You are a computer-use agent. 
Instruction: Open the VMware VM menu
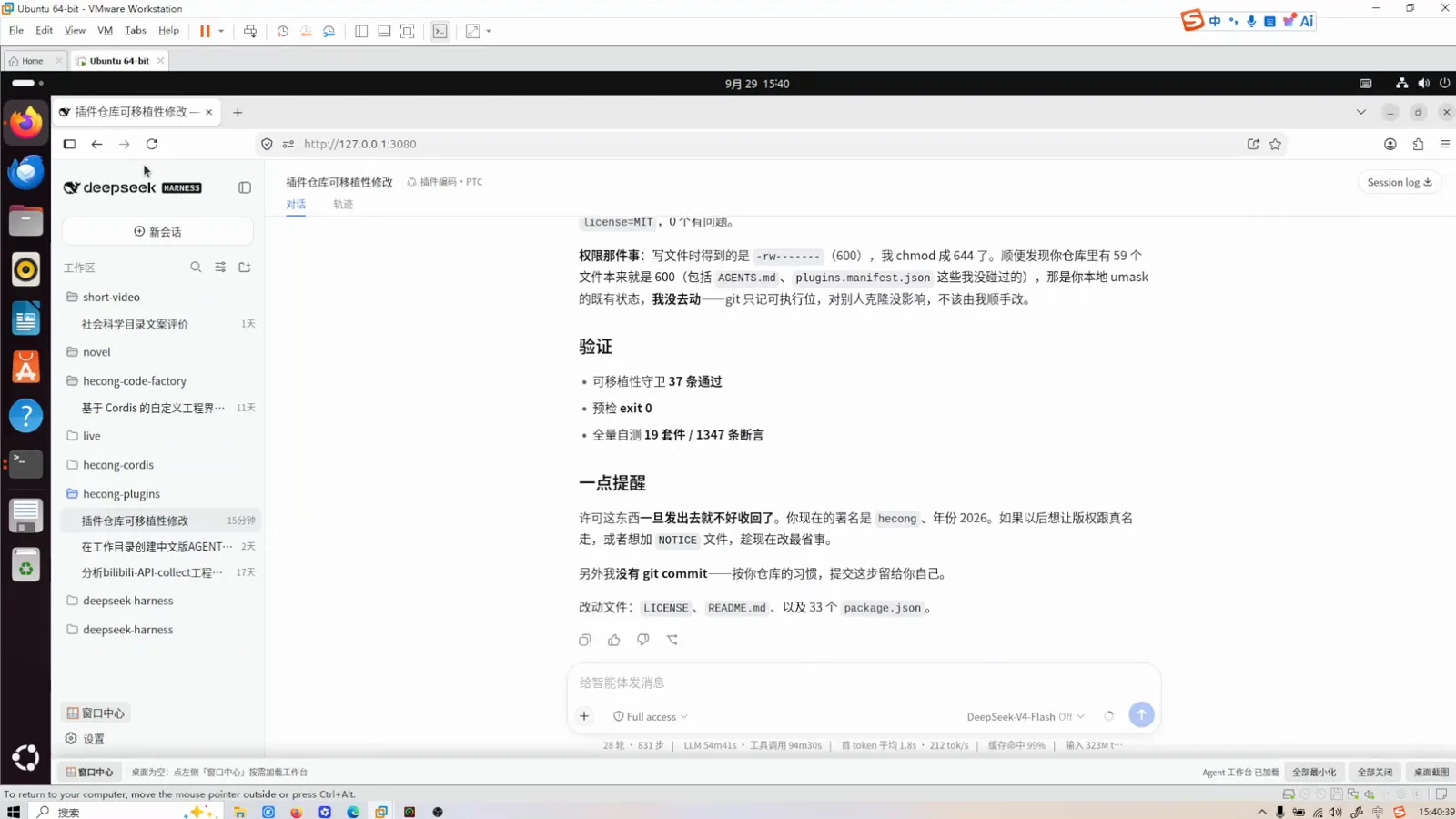(x=105, y=31)
